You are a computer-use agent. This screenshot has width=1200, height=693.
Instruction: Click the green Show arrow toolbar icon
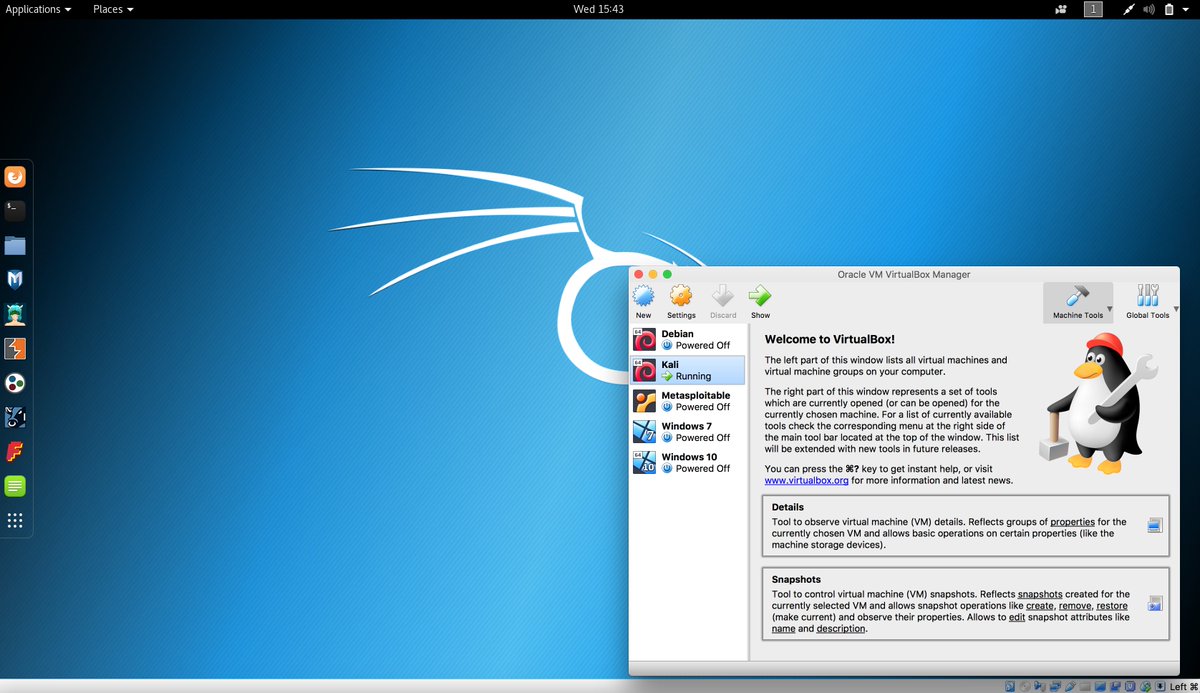760,296
